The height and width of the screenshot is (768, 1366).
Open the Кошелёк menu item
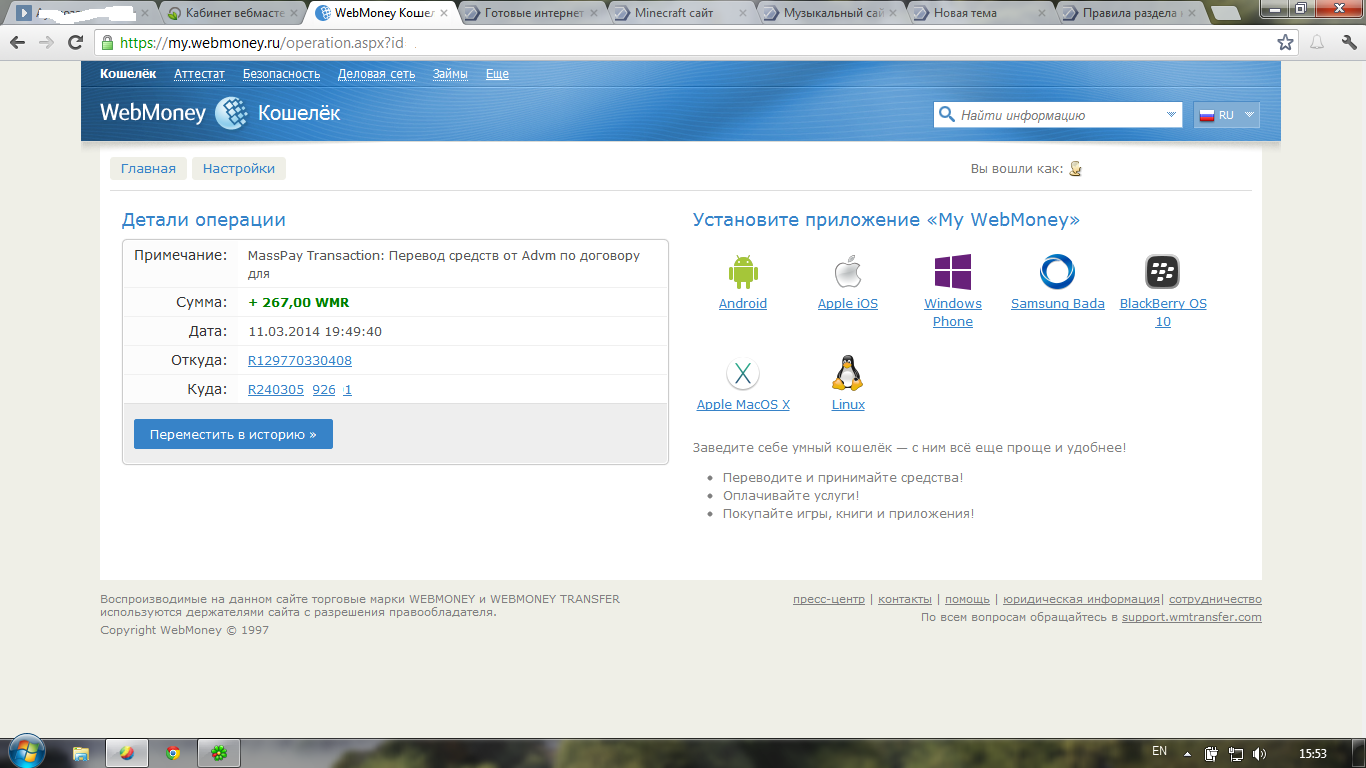(x=128, y=74)
